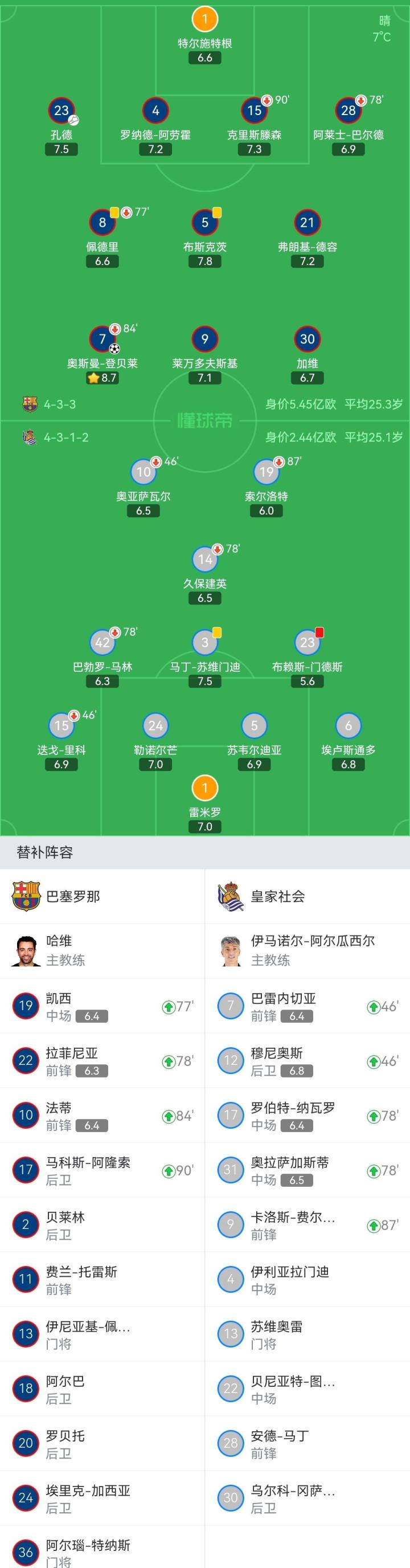
Task: Click 法蒂's green substitution-on arrow
Action: click(169, 1116)
